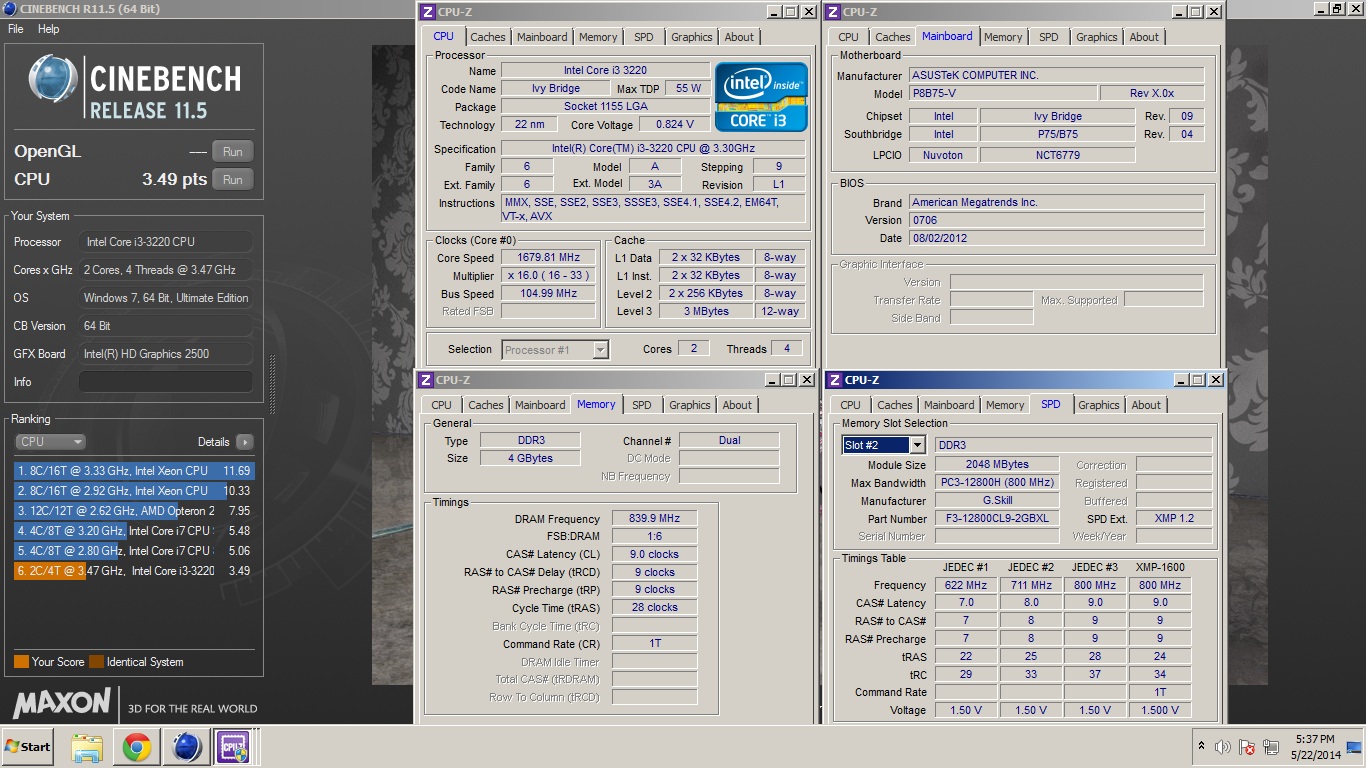Select ranking row 4C/8T @ 2.80 GHz
Screen dimensions: 1366x768
pos(134,550)
